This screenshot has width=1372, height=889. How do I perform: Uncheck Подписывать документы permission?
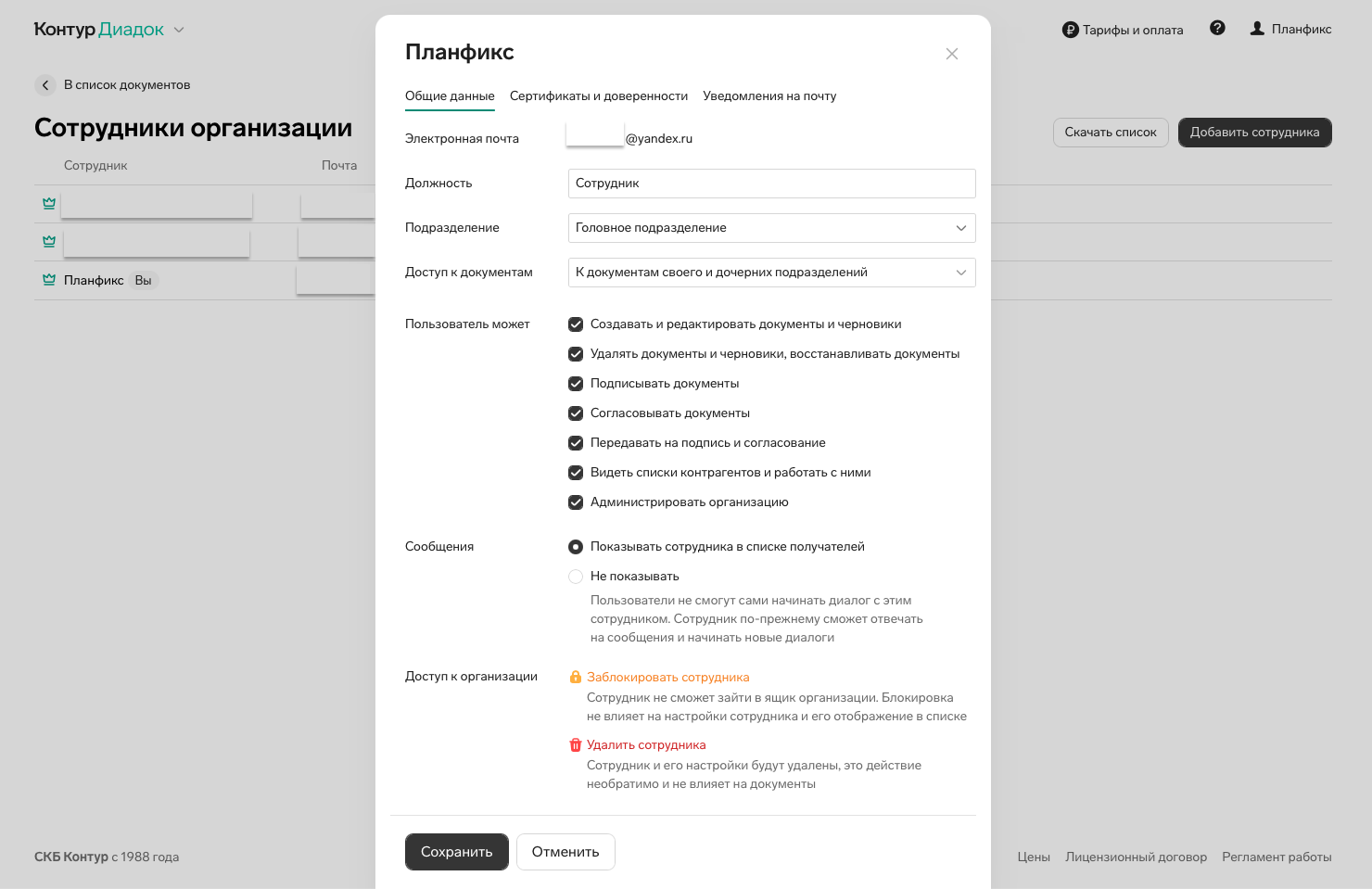point(576,384)
